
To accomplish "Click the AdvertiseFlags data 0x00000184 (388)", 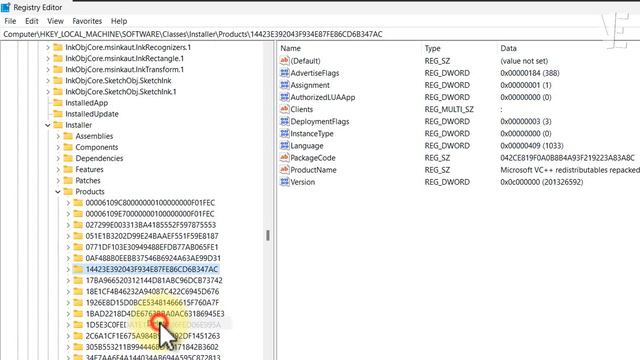I will pyautogui.click(x=530, y=73).
